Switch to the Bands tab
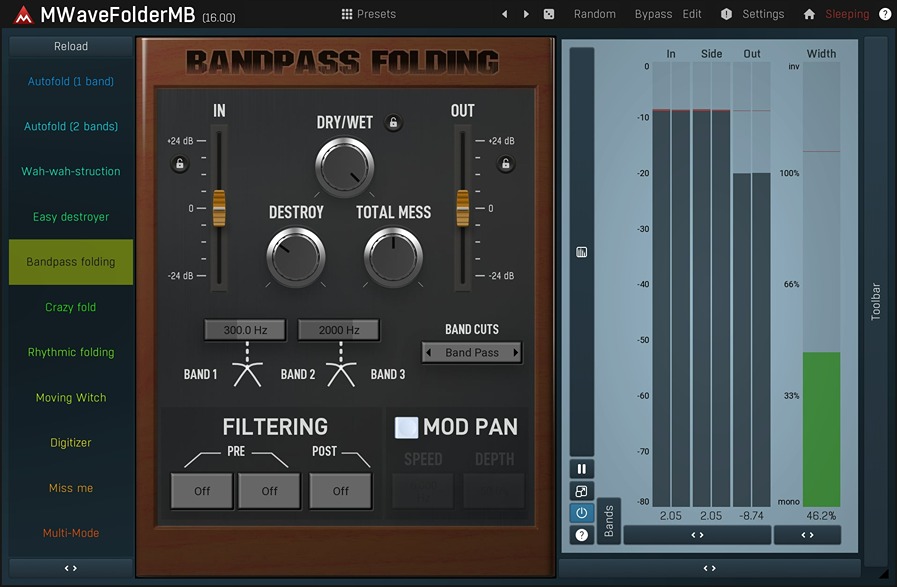Viewport: 897px width, 587px height. point(607,520)
